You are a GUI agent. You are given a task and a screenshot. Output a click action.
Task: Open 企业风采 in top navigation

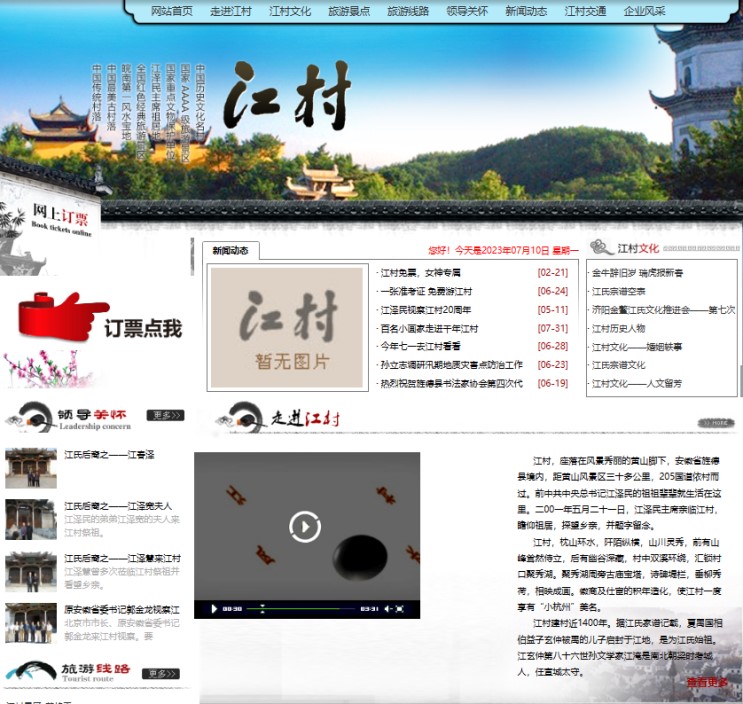(644, 11)
